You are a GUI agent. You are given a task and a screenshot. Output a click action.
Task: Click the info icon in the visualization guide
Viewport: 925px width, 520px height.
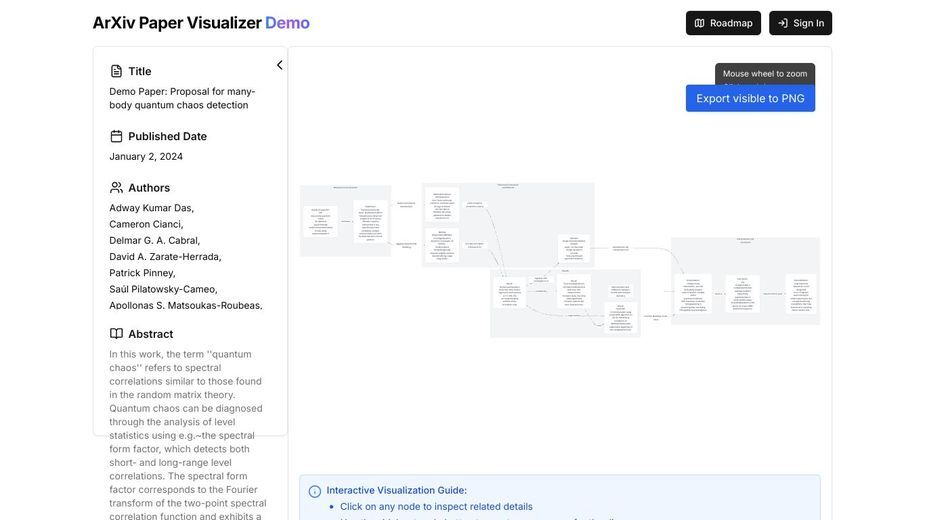[315, 491]
